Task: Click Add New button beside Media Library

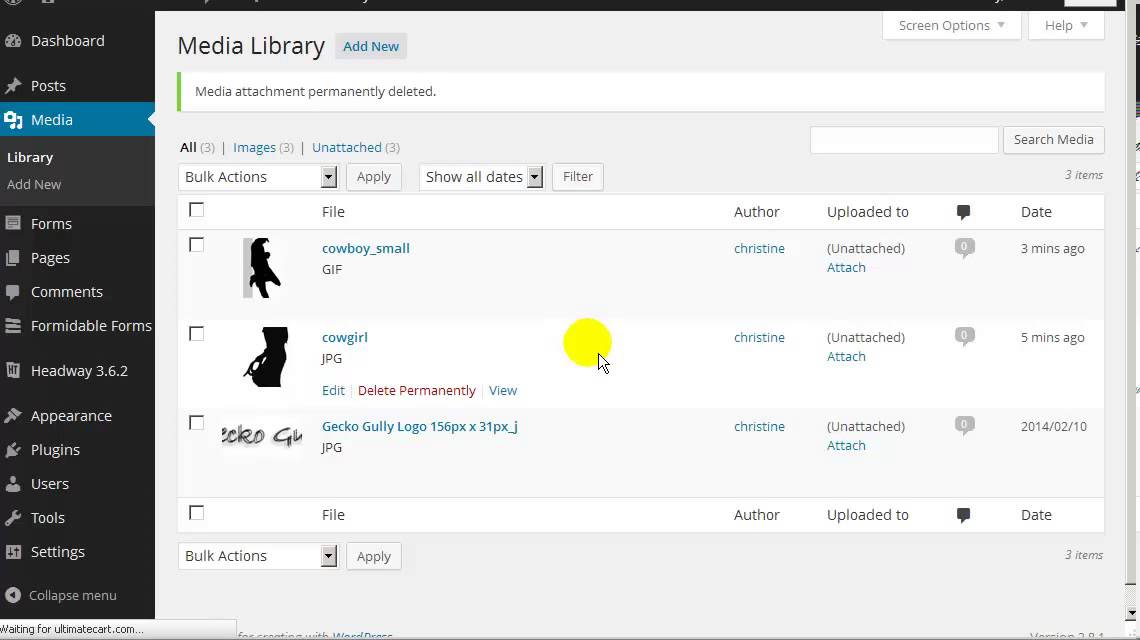Action: pyautogui.click(x=371, y=46)
